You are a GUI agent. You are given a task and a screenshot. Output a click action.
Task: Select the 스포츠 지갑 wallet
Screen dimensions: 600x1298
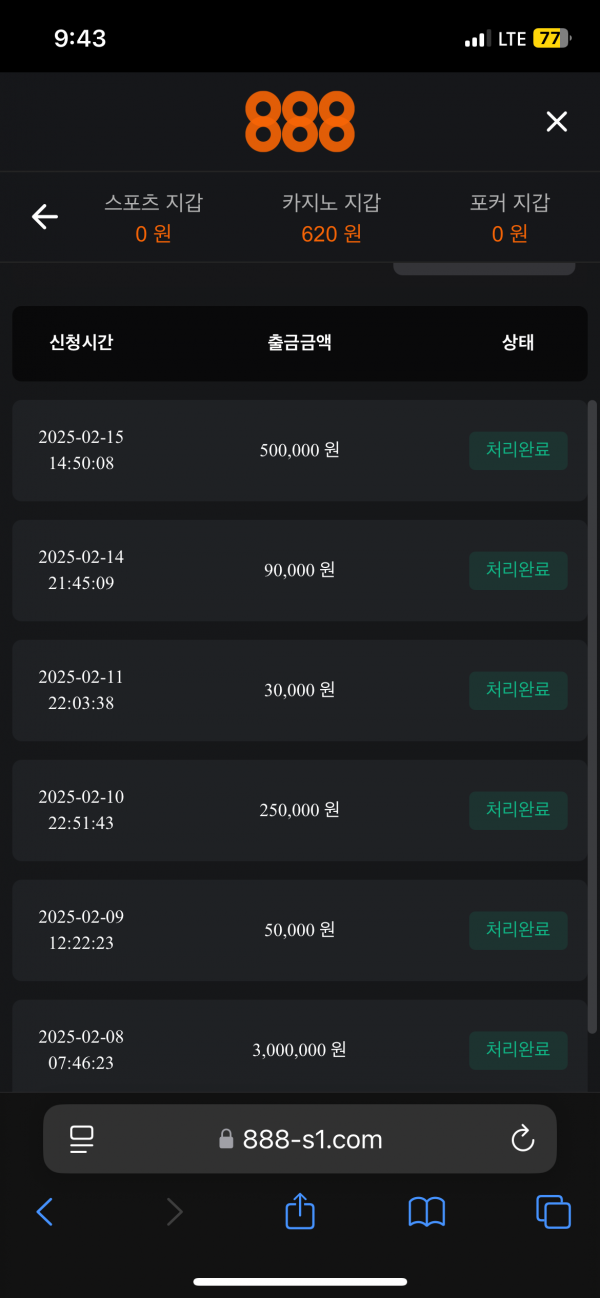[153, 218]
